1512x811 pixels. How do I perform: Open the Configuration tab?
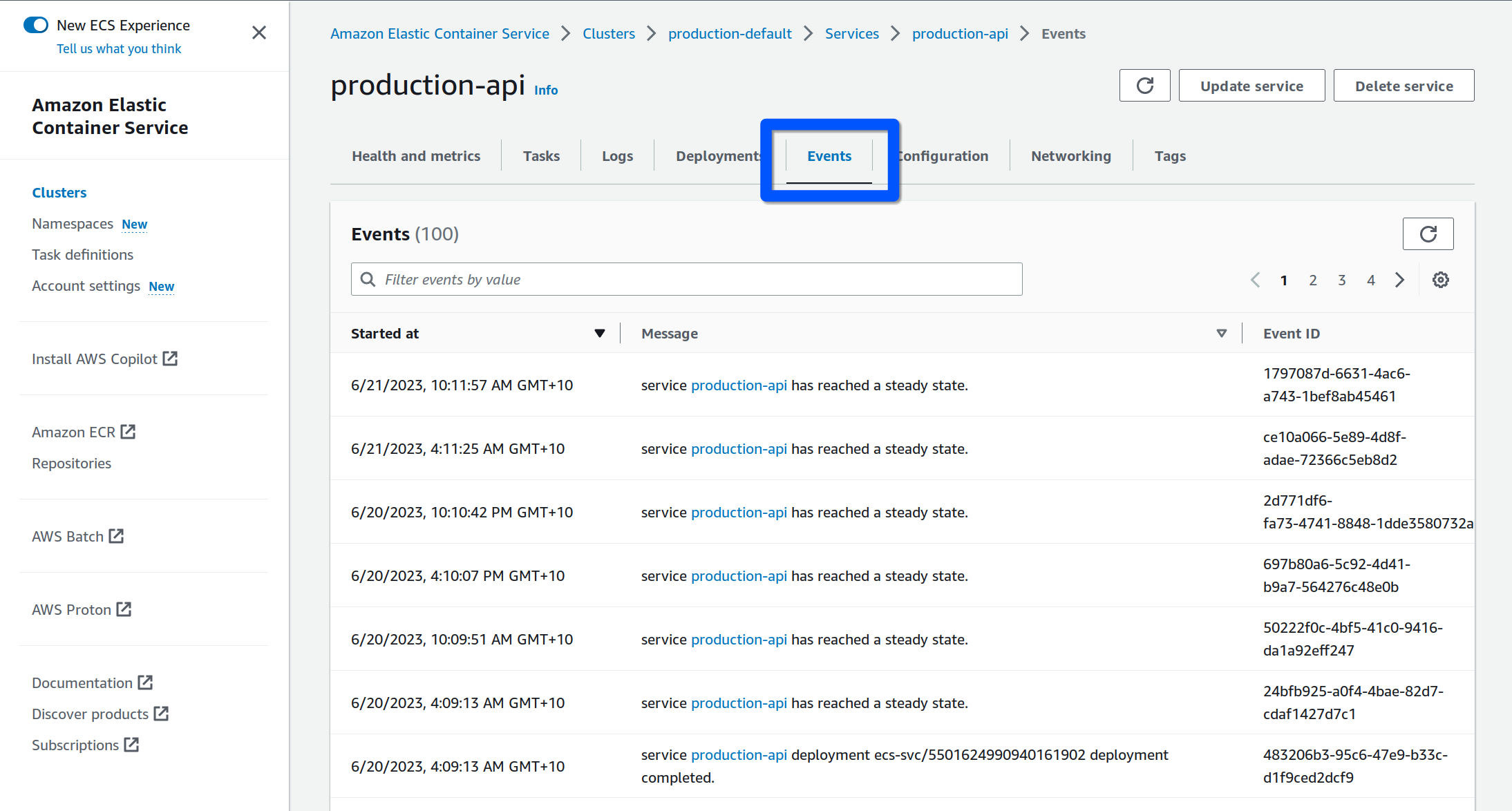943,156
